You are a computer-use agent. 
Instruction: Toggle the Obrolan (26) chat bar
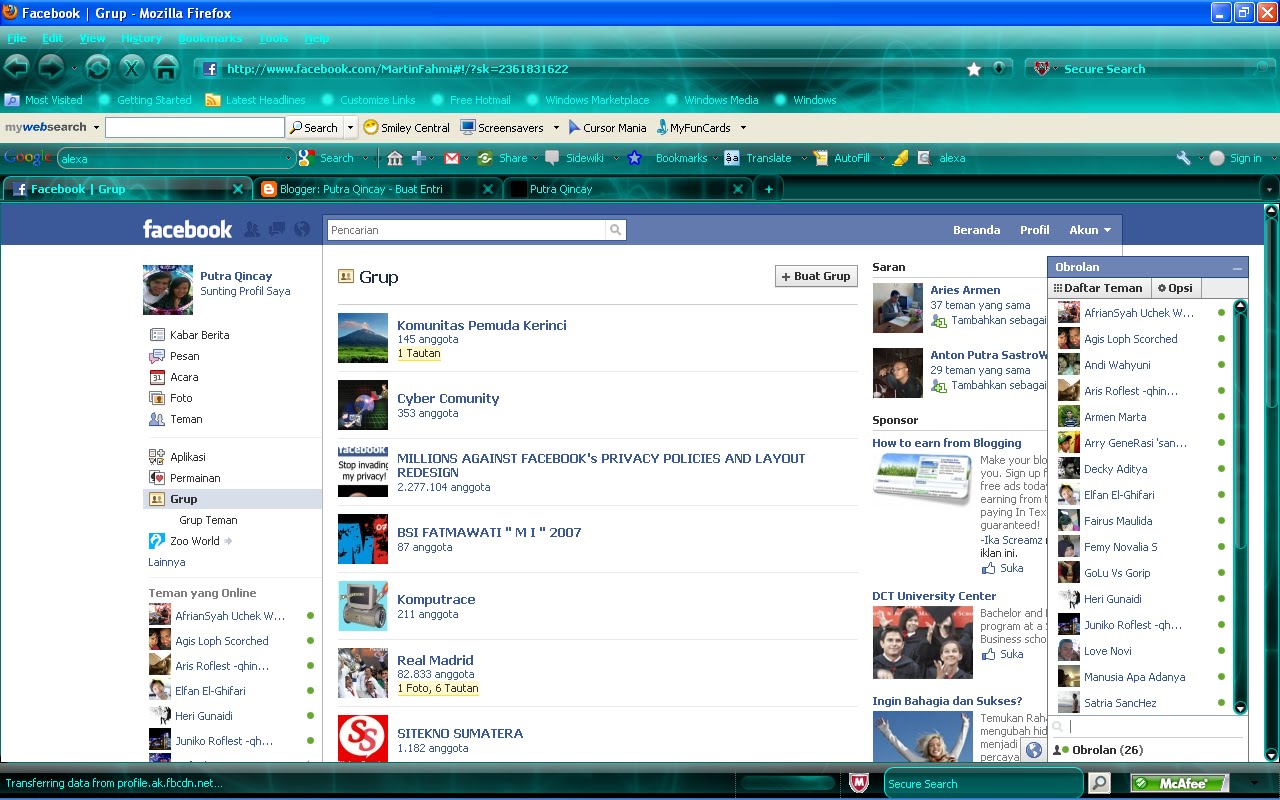[x=1147, y=750]
